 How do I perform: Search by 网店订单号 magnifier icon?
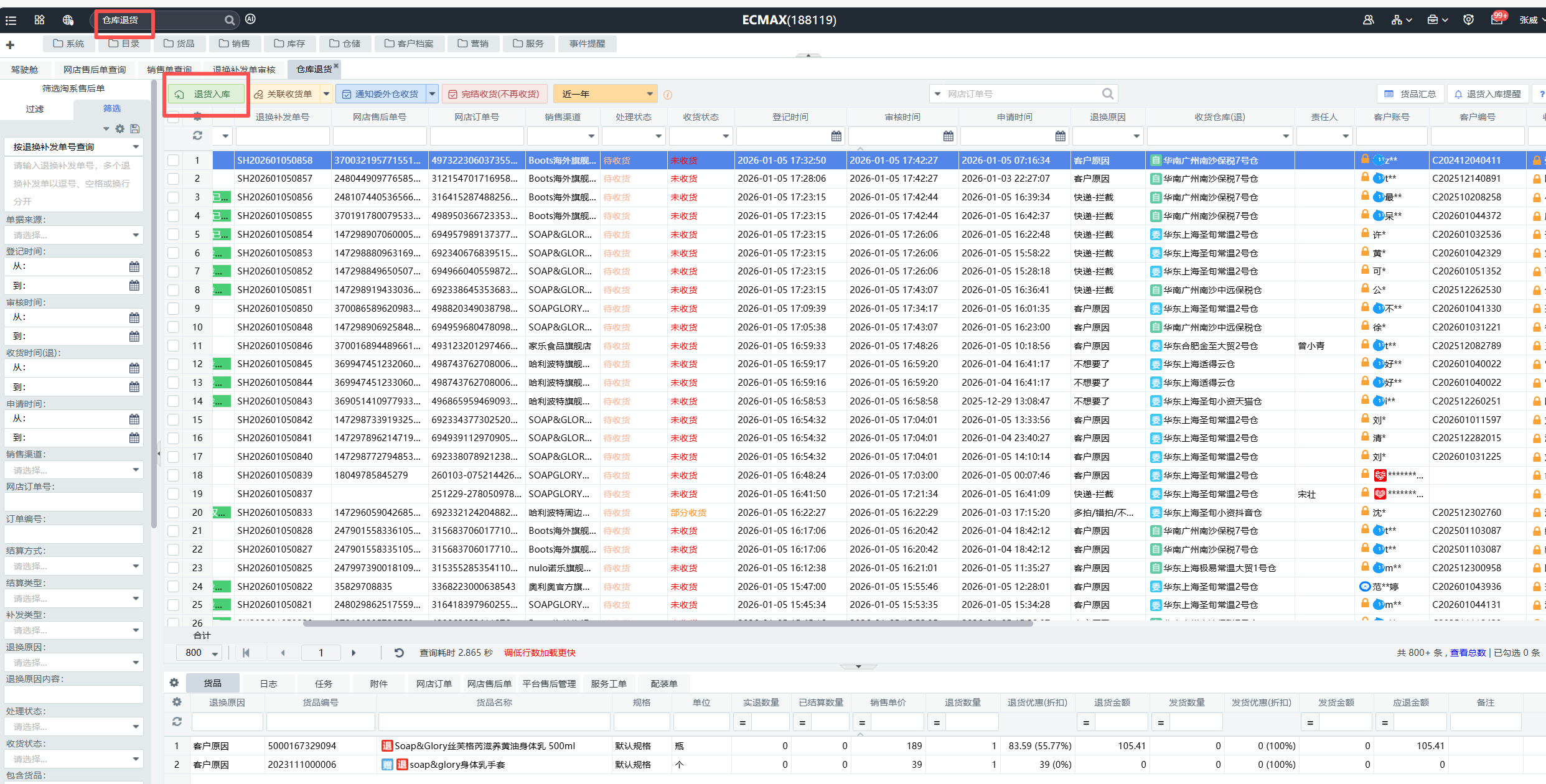(1108, 94)
